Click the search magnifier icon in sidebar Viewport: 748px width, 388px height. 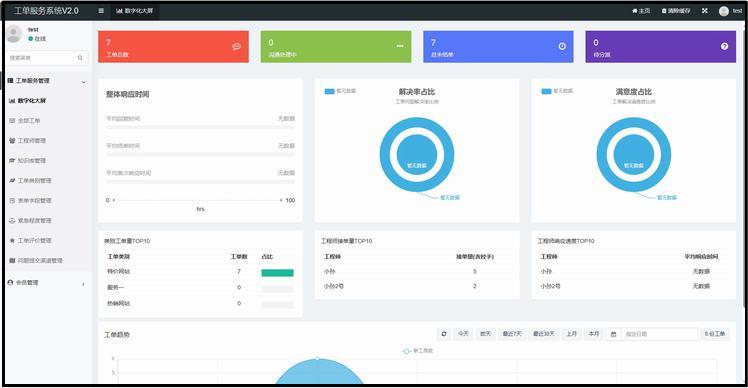click(x=80, y=58)
